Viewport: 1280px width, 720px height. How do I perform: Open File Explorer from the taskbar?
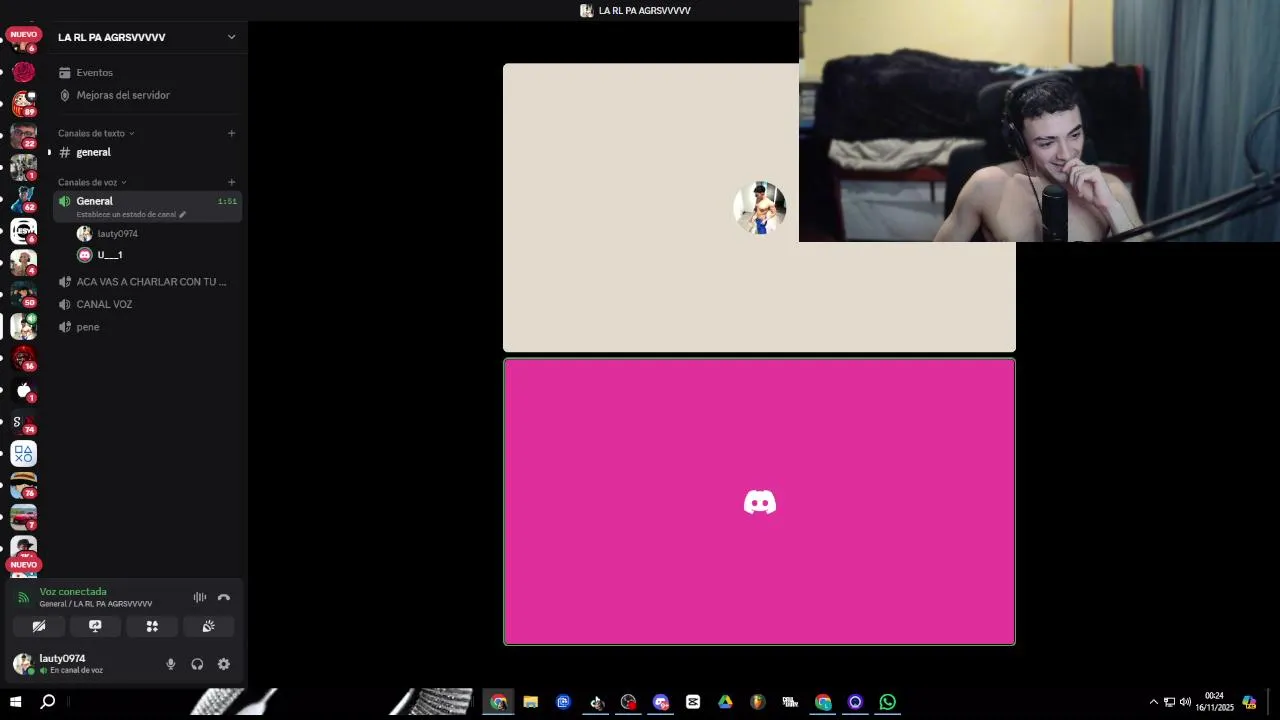pyautogui.click(x=531, y=702)
